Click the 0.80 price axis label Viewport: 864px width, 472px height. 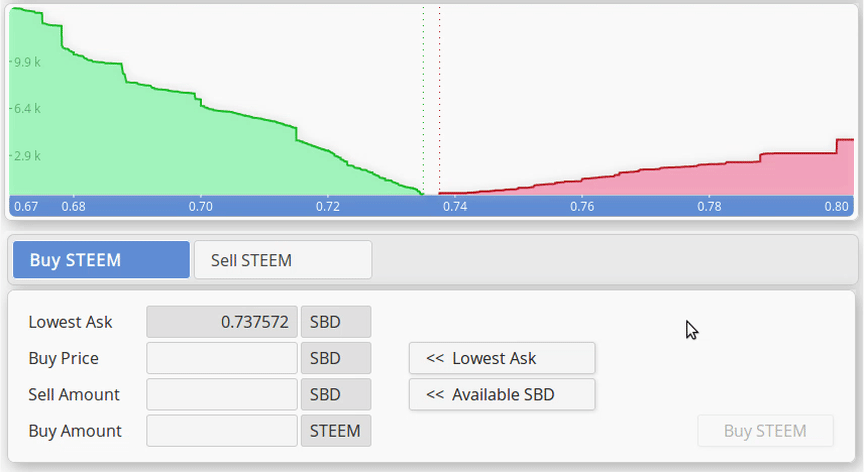836,207
